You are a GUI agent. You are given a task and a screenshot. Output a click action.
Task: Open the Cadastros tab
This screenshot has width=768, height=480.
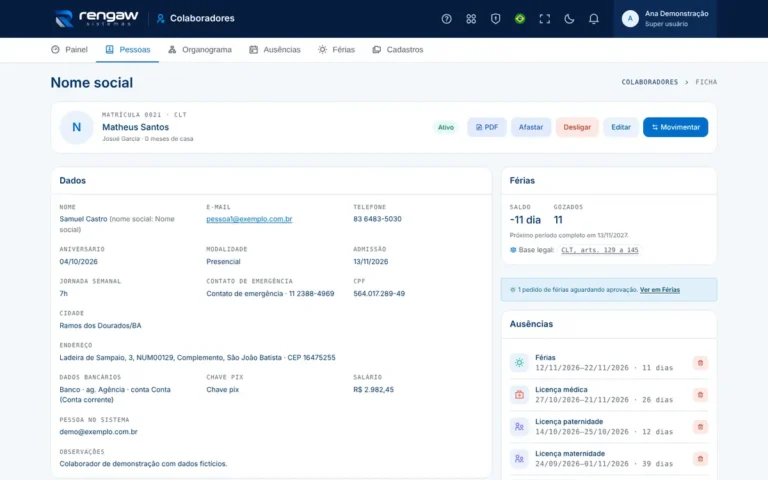(398, 49)
